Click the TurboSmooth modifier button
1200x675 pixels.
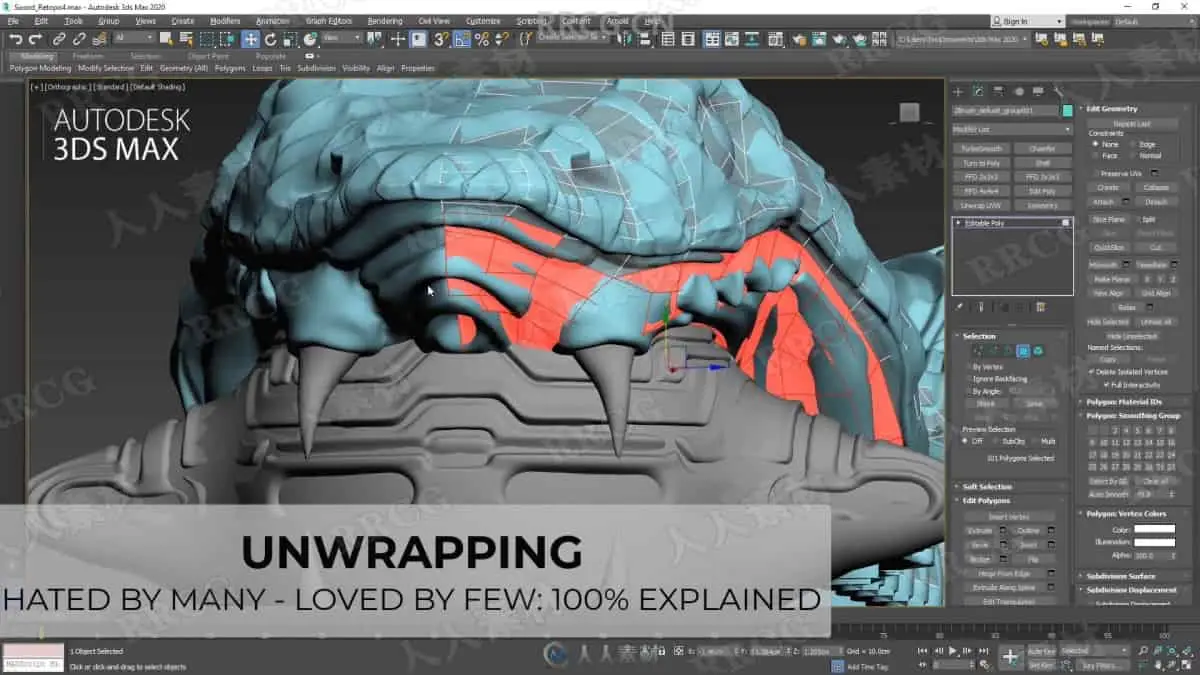982,148
